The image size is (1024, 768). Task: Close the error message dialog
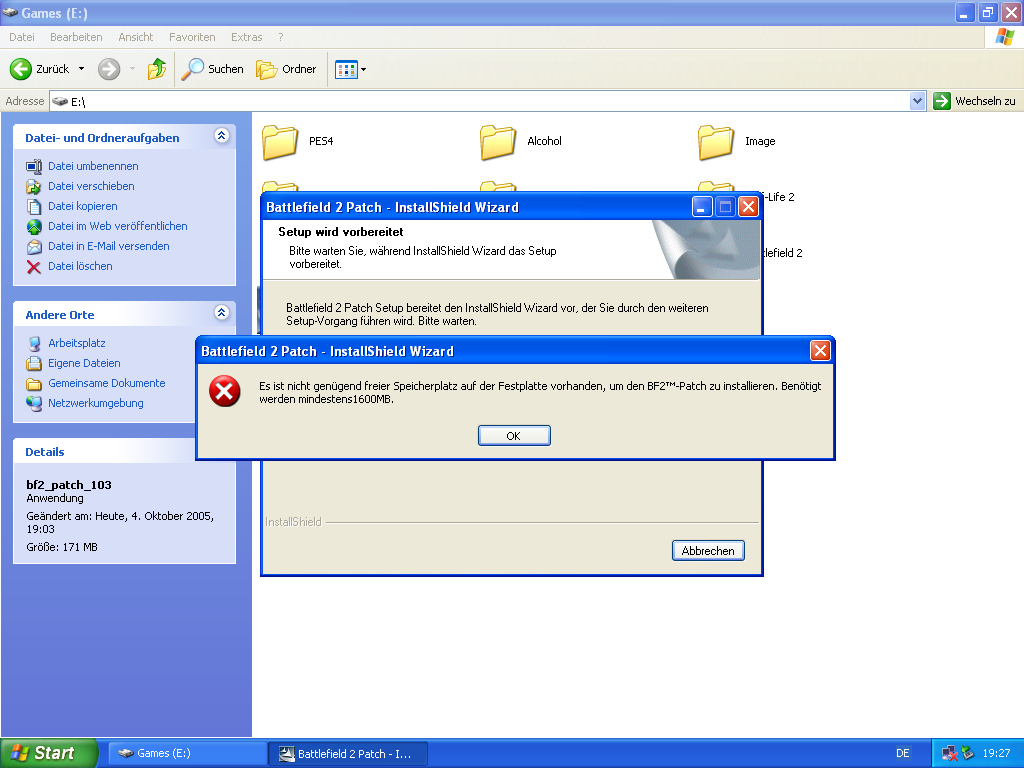[x=820, y=351]
